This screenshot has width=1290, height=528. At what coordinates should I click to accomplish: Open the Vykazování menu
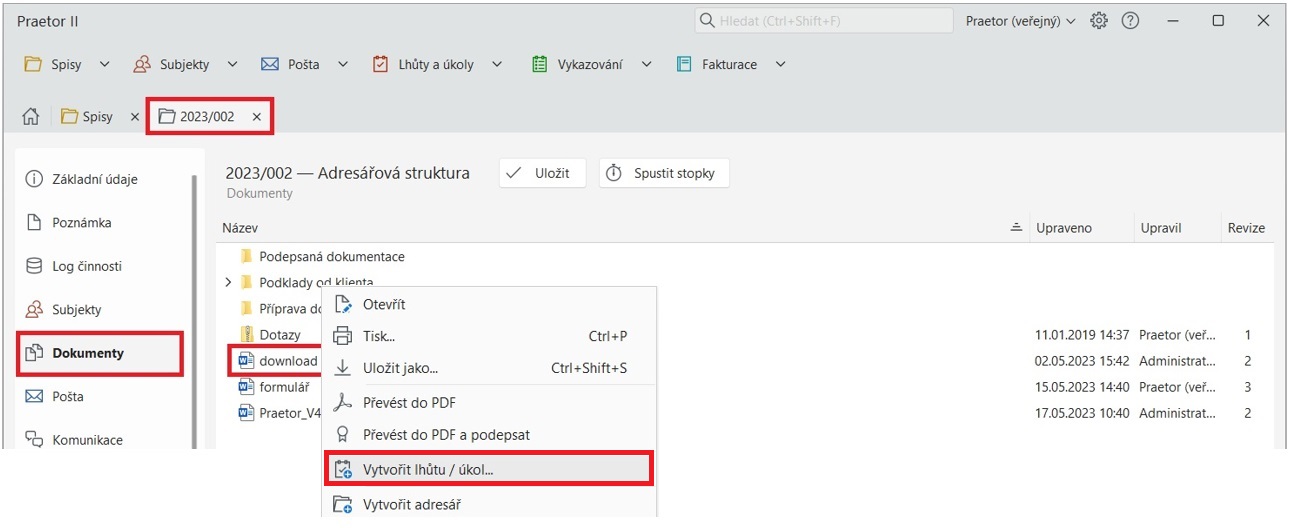(577, 64)
